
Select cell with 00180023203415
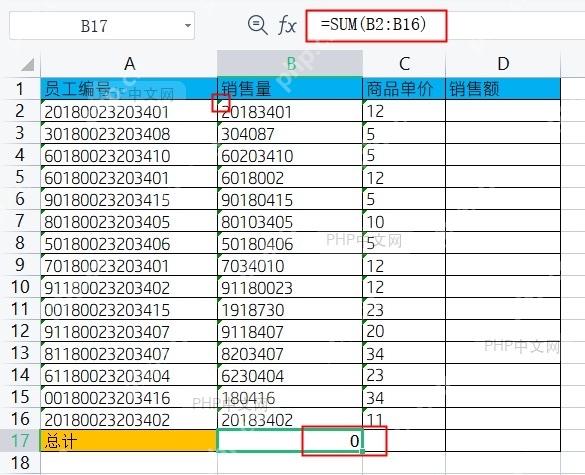tap(129, 309)
